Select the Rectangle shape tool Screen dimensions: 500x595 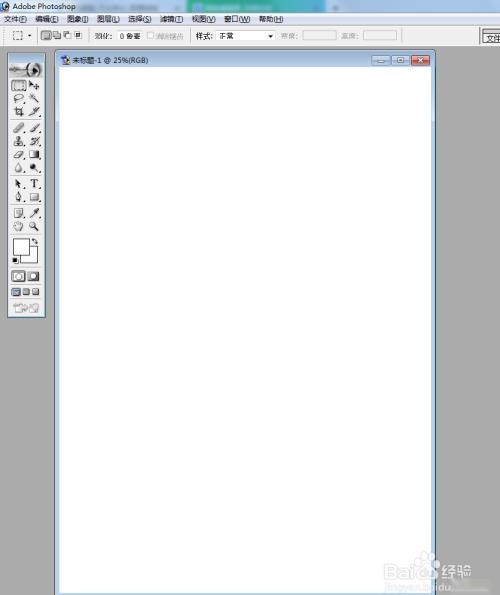34,197
